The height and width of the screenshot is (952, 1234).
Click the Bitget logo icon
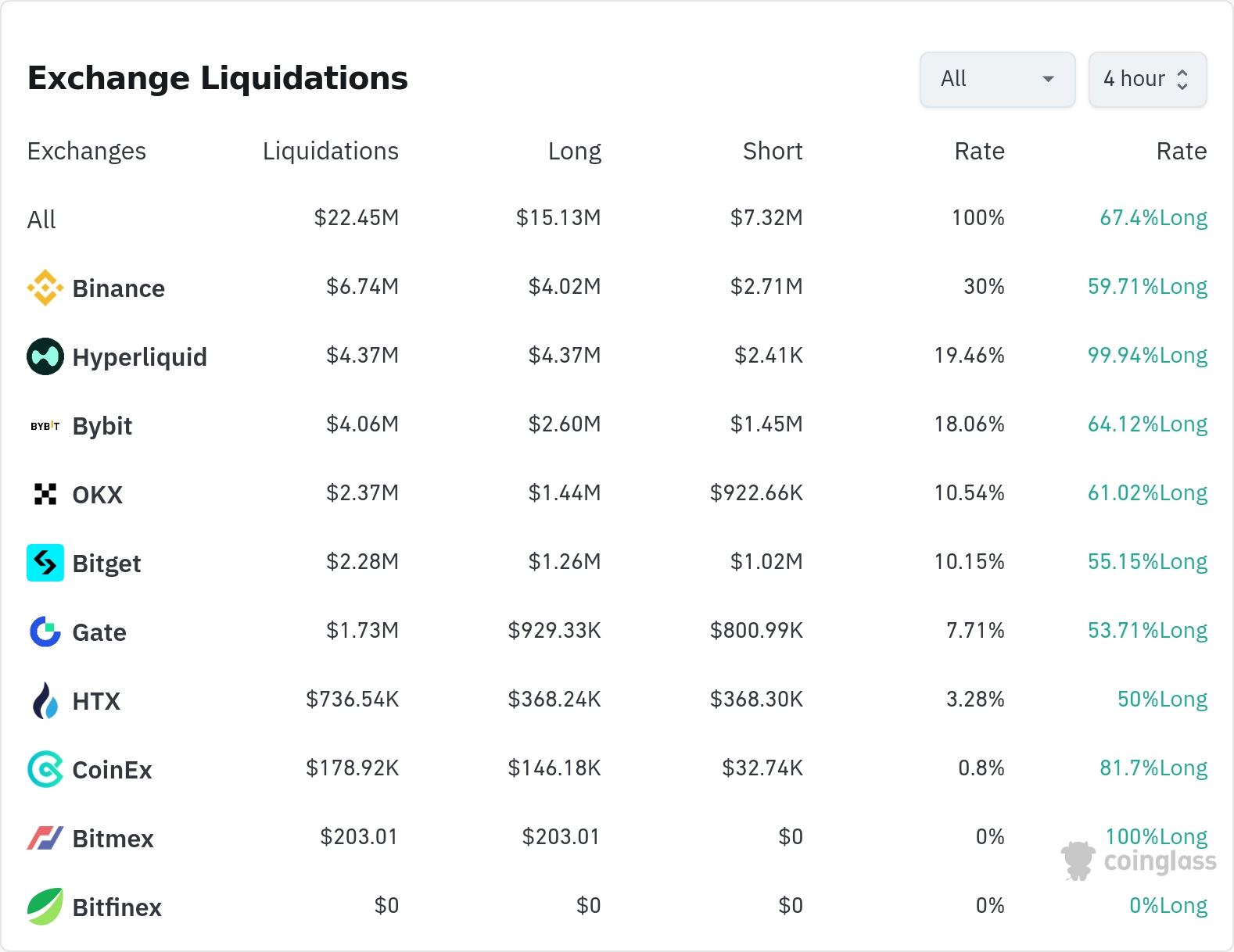click(45, 563)
